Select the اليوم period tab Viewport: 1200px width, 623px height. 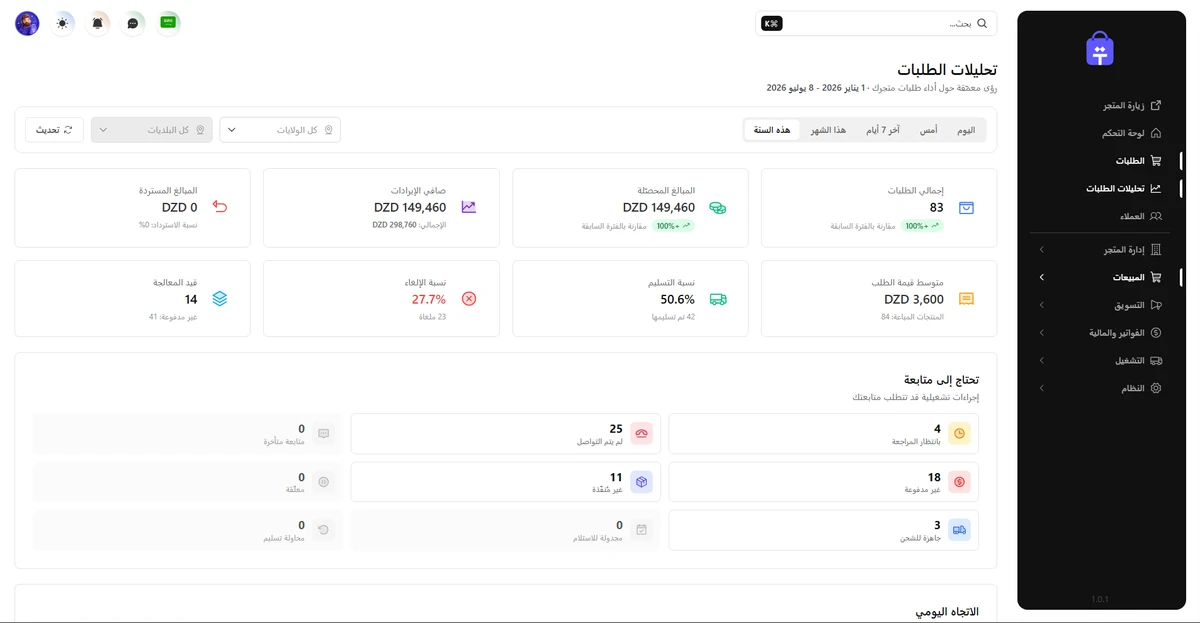[965, 130]
